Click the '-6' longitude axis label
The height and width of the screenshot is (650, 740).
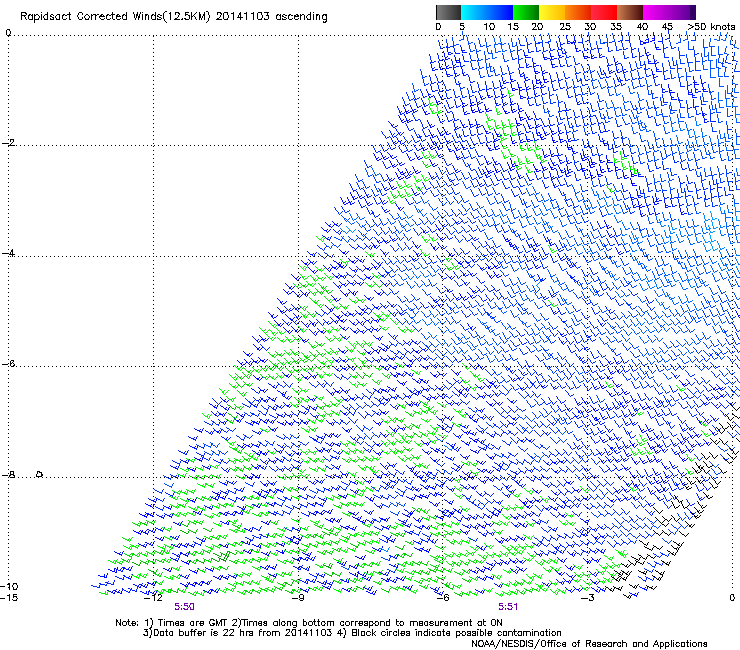click(x=443, y=598)
